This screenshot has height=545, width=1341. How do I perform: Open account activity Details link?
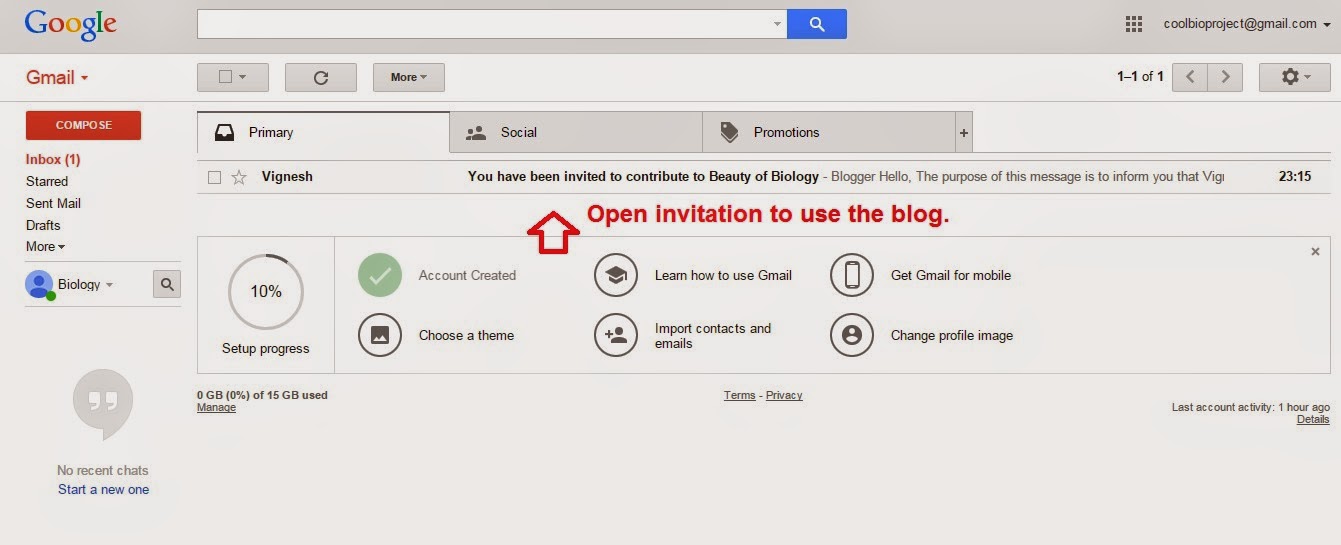point(1313,419)
